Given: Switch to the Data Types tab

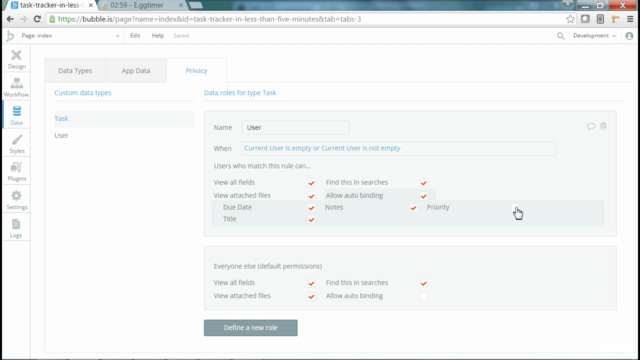Looking at the screenshot, I should point(75,71).
